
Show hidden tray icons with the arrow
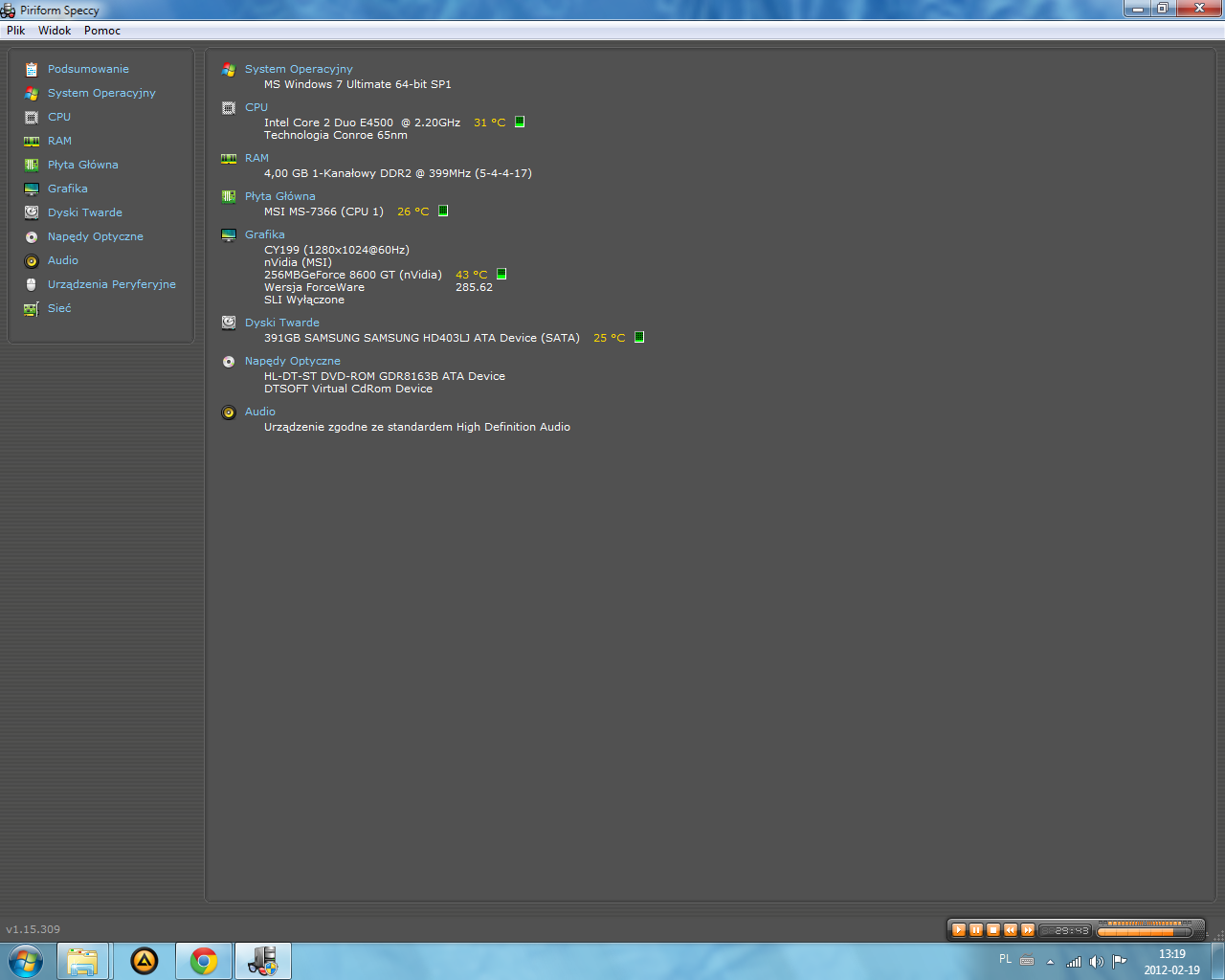(1050, 962)
